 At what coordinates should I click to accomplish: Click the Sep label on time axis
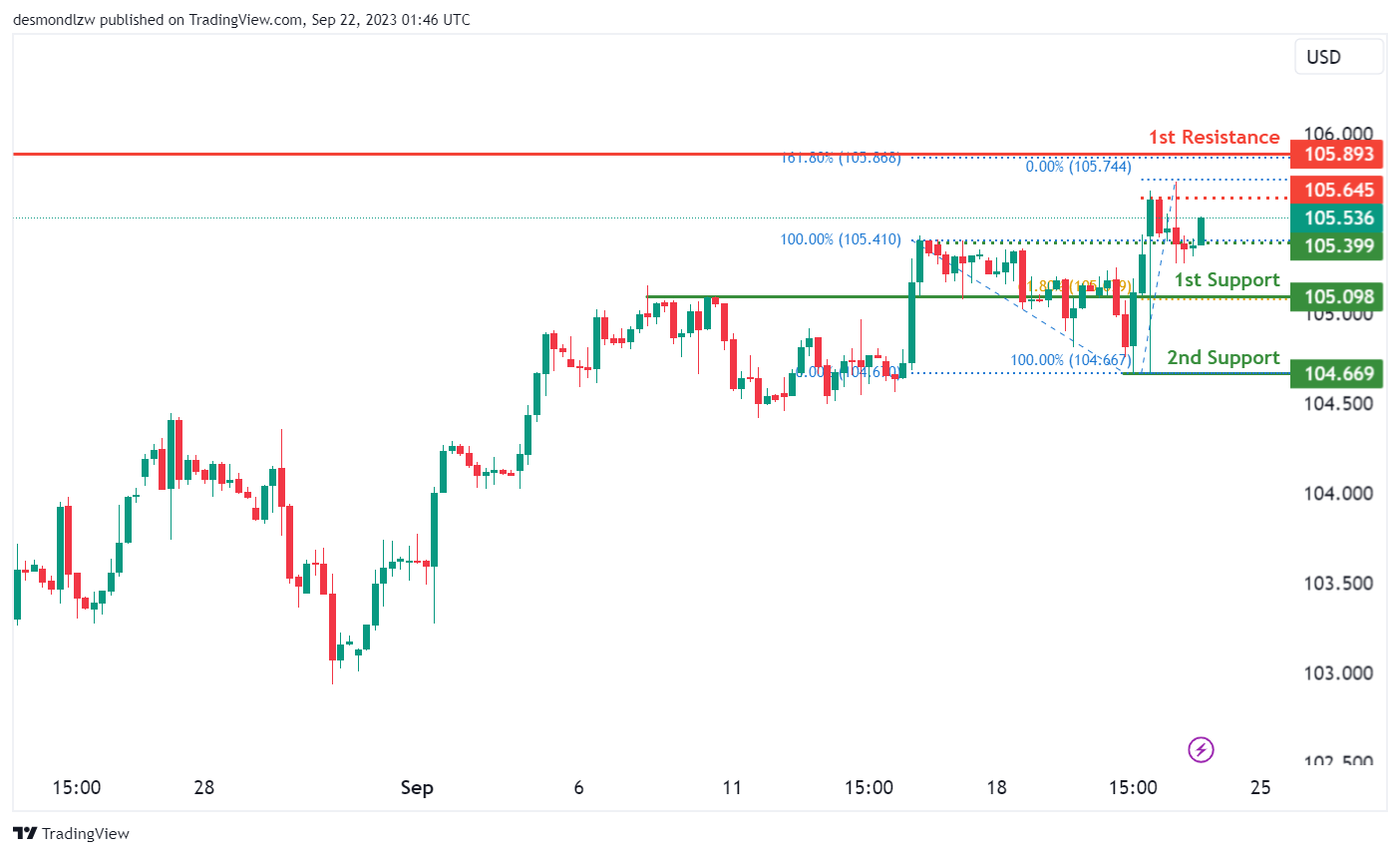[x=417, y=787]
